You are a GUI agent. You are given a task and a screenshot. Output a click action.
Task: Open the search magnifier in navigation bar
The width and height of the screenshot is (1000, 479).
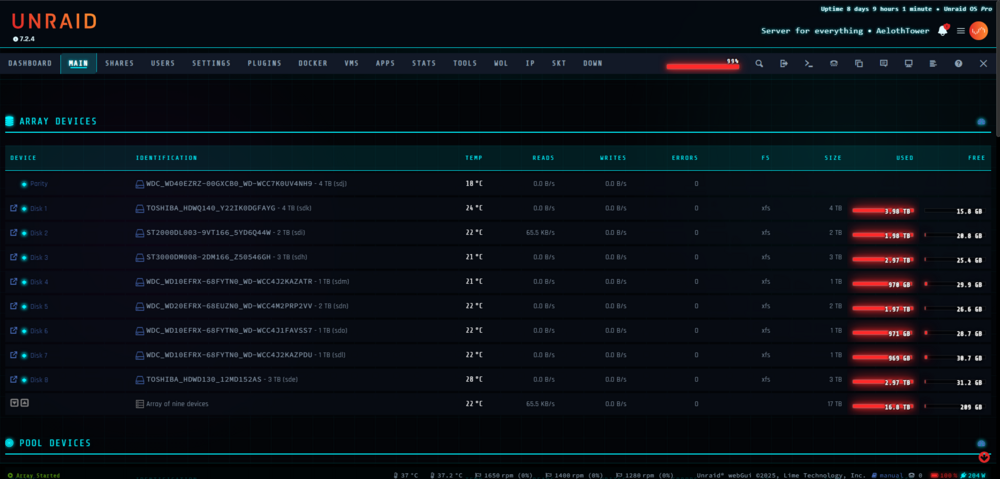coord(759,64)
